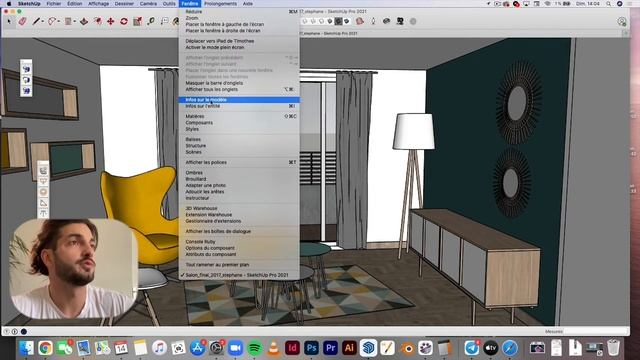This screenshot has height=360, width=640.
Task: Click the Mesures input field
Action: click(596, 331)
